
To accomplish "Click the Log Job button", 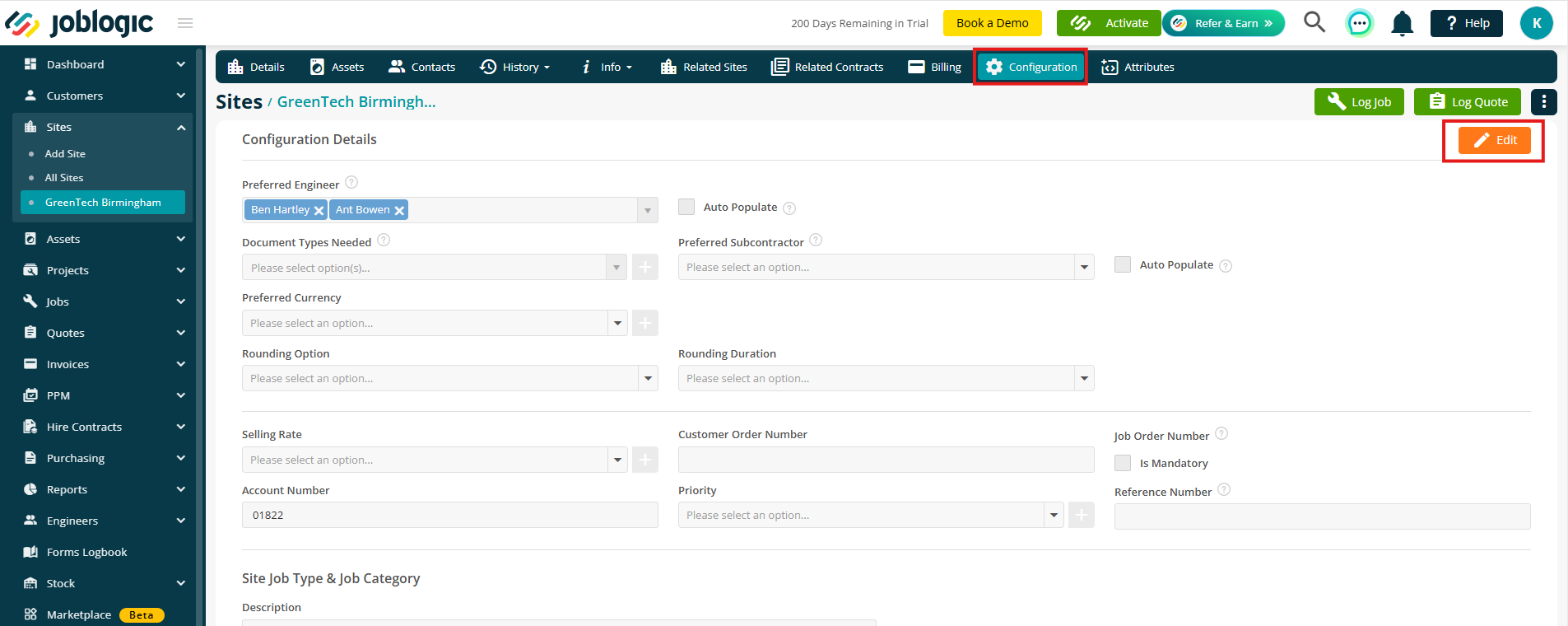I will [x=1359, y=102].
